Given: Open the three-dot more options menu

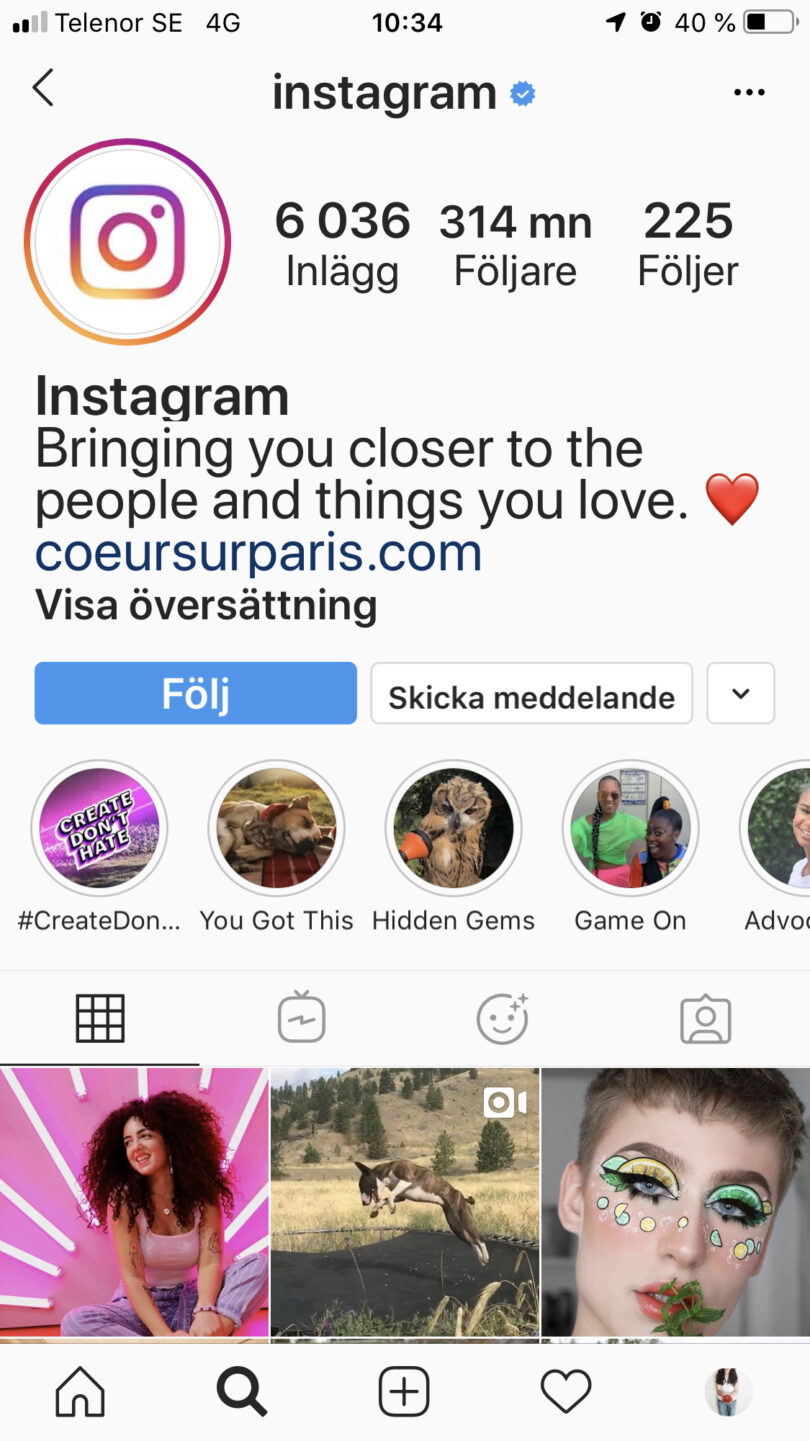Looking at the screenshot, I should pos(749,93).
